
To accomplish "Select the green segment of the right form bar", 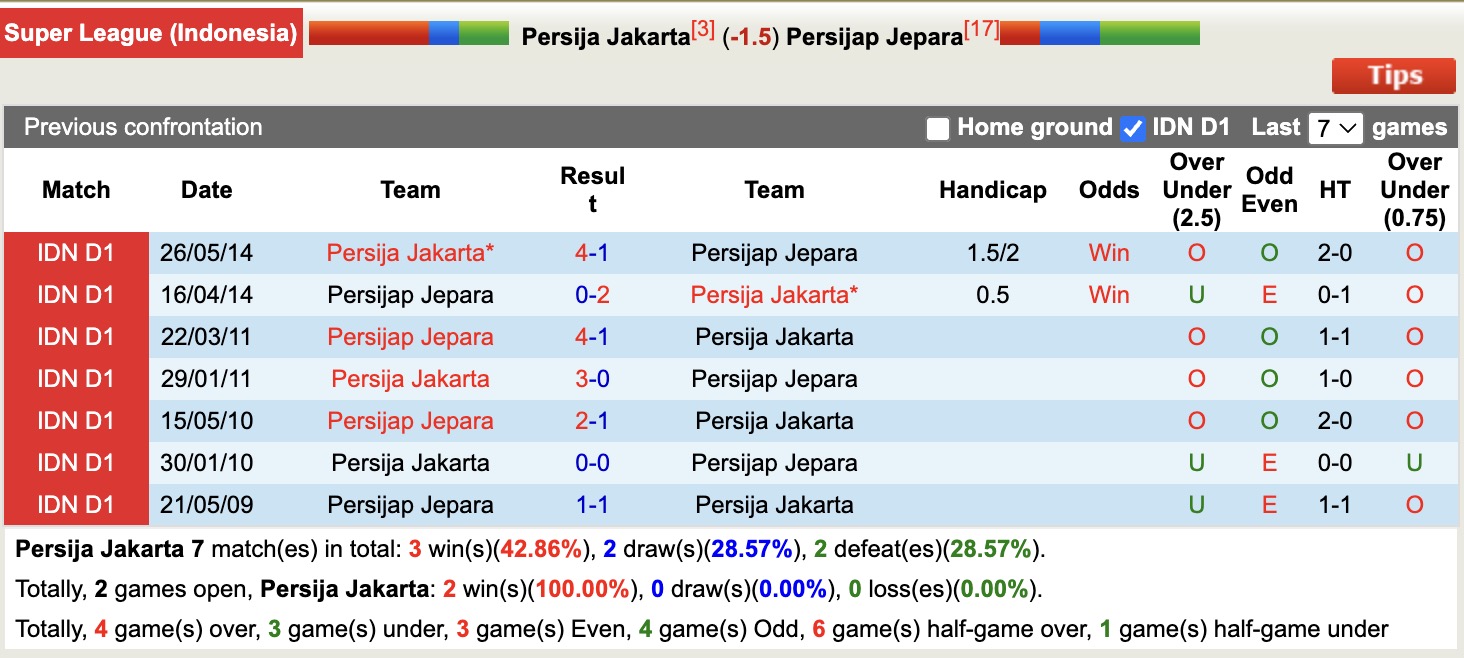I will pyautogui.click(x=1150, y=31).
